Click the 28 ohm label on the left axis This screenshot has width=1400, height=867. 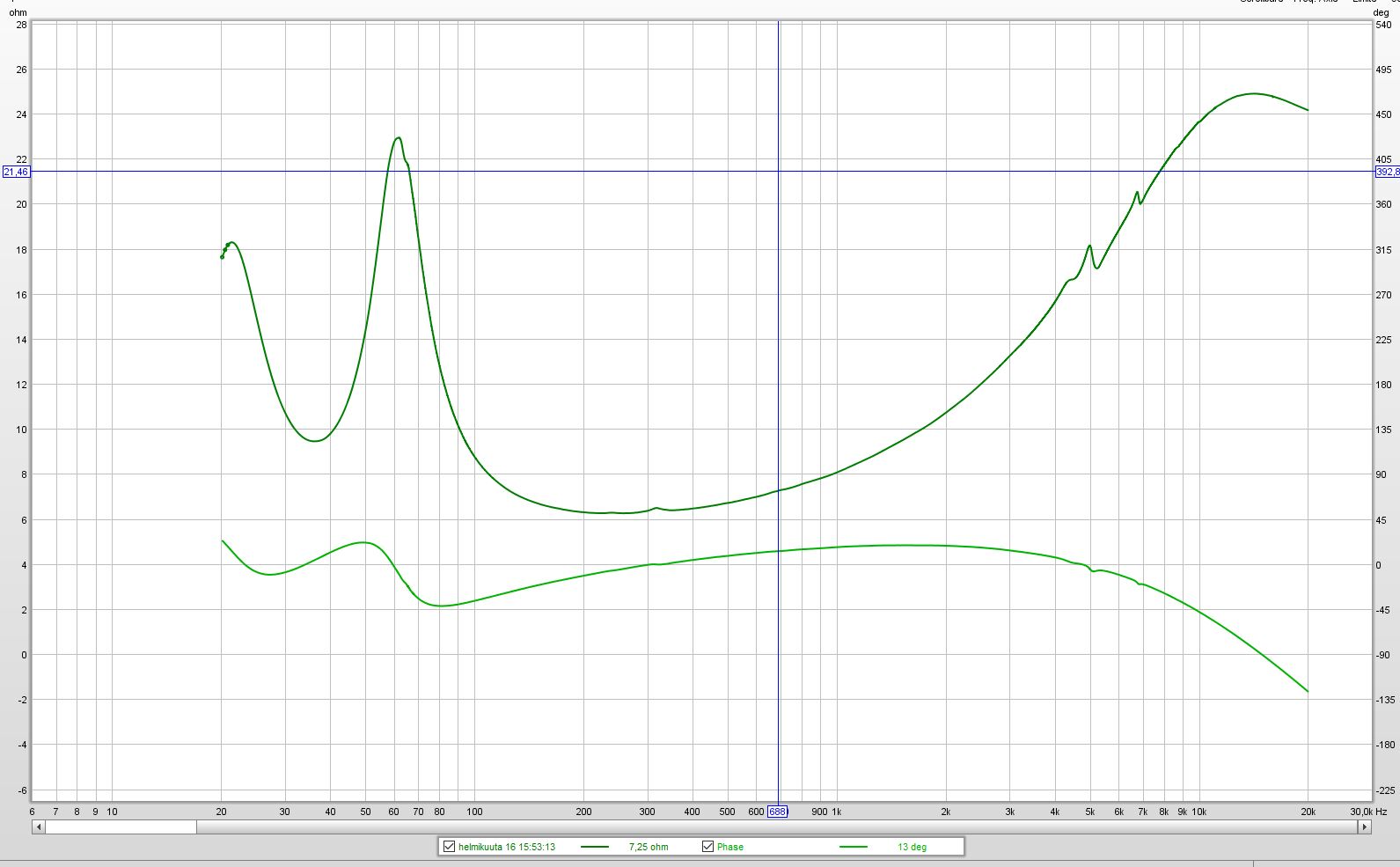click(x=22, y=25)
